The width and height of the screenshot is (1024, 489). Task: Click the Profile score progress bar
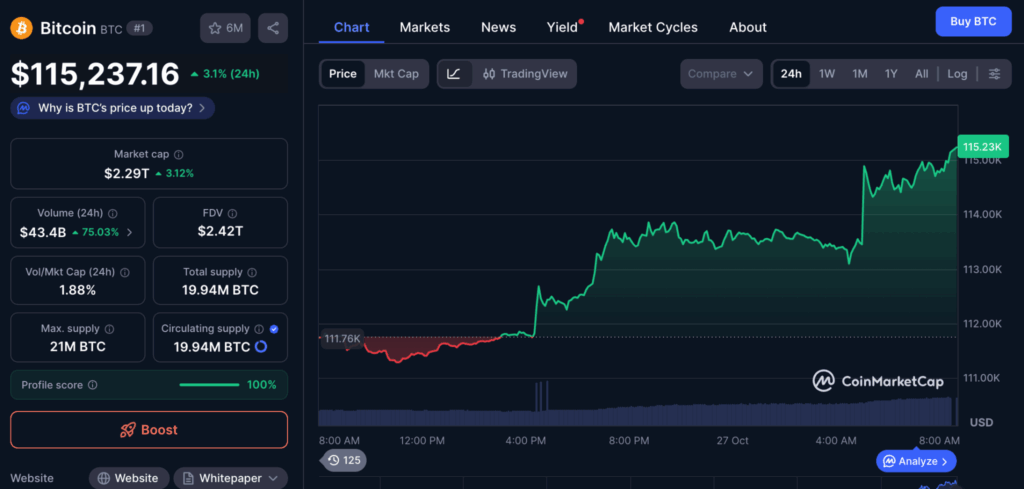[x=209, y=385]
